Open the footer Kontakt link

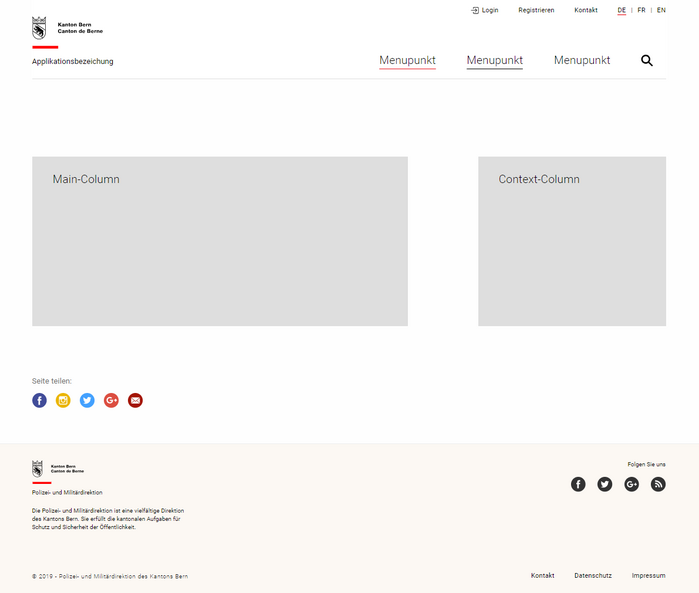coord(543,576)
